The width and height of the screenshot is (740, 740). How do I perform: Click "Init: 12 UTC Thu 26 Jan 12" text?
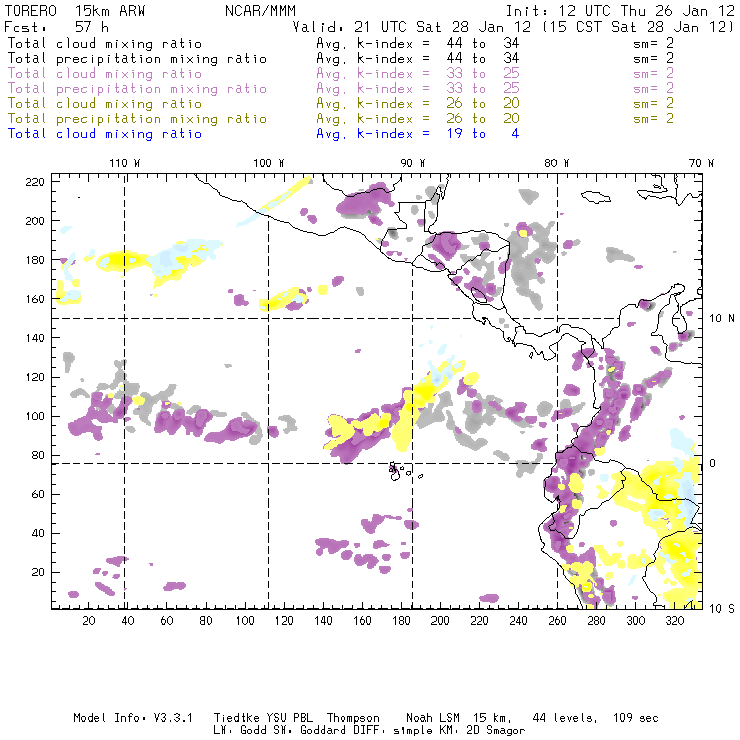620,11
